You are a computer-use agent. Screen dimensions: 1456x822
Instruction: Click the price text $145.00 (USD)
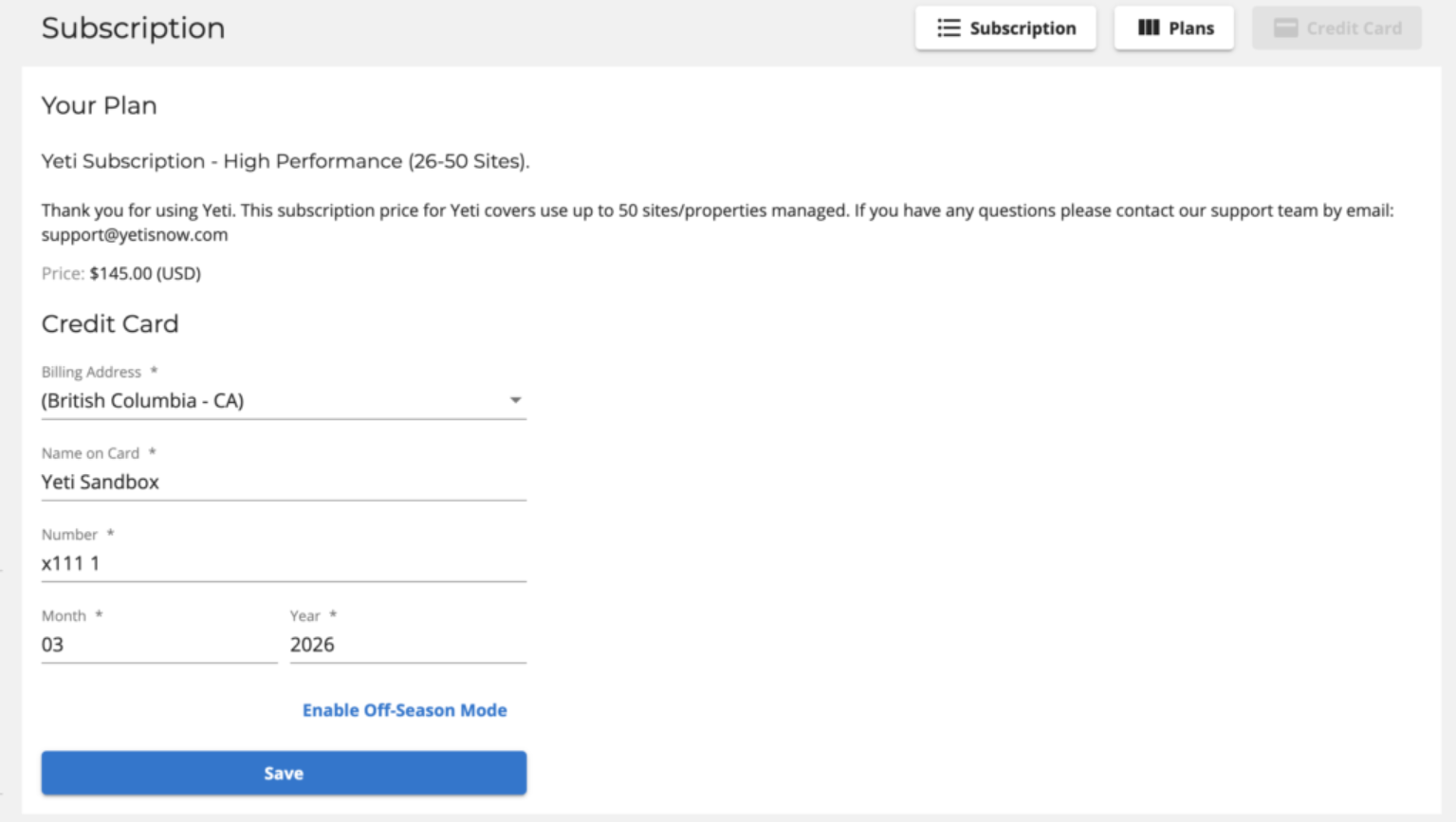pyautogui.click(x=145, y=274)
